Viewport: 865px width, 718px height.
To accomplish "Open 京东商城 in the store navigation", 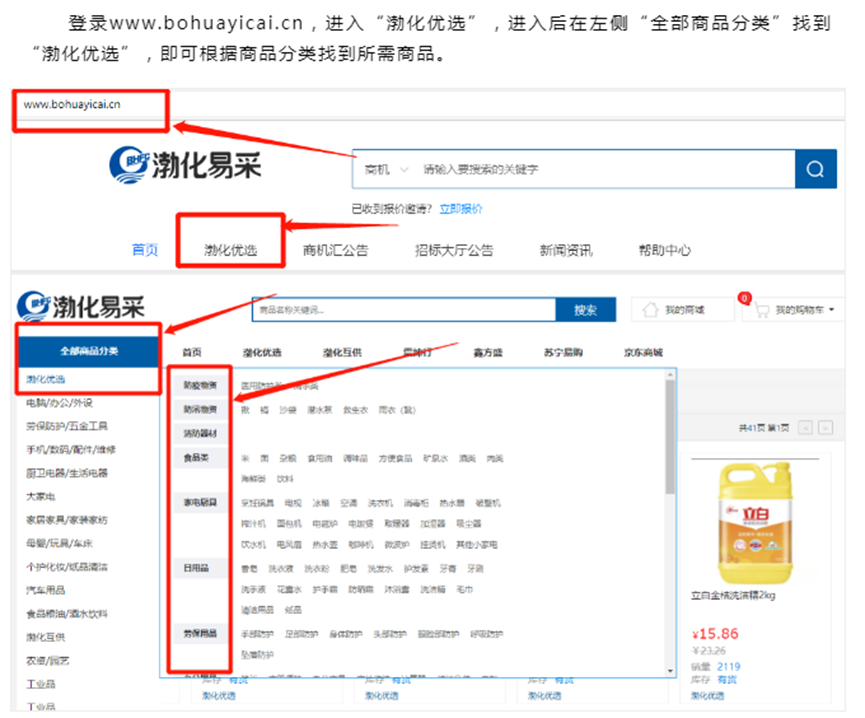I will (x=642, y=352).
